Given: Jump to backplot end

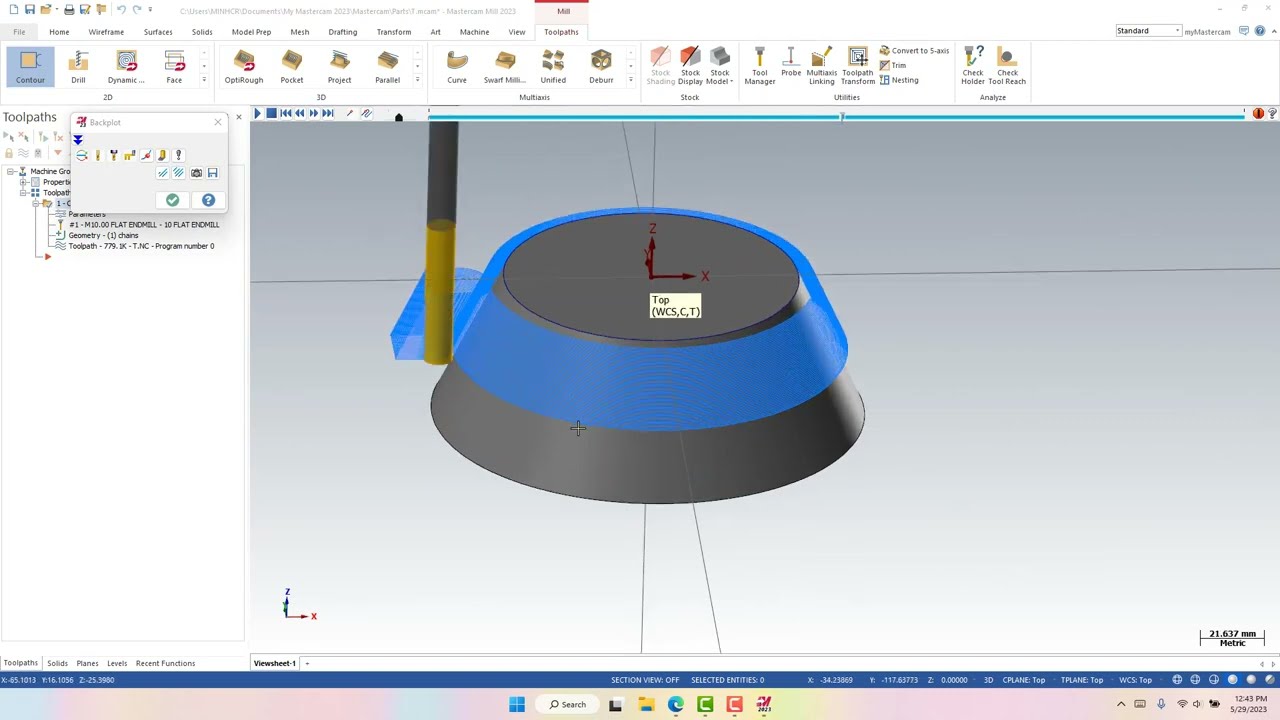Looking at the screenshot, I should [x=327, y=113].
